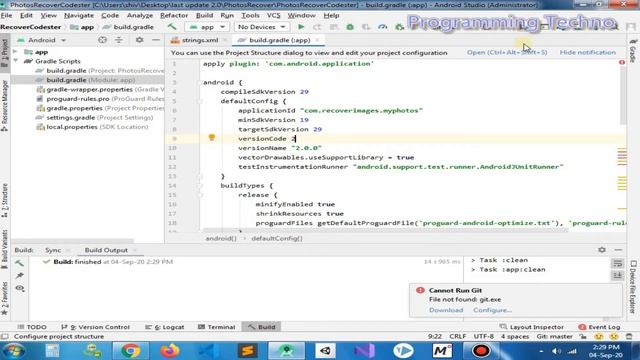
Task: Open the Unity taskbar icon
Action: (x=325, y=351)
